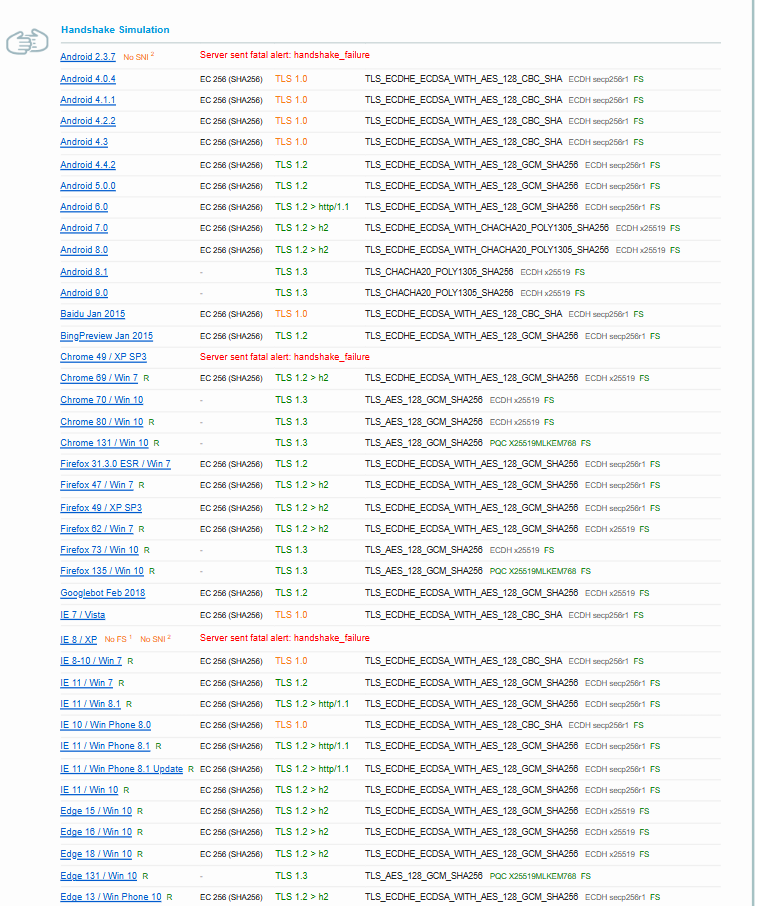Image resolution: width=767 pixels, height=906 pixels.
Task: Open the Firefox 47 / Win 7 link
Action: (97, 485)
